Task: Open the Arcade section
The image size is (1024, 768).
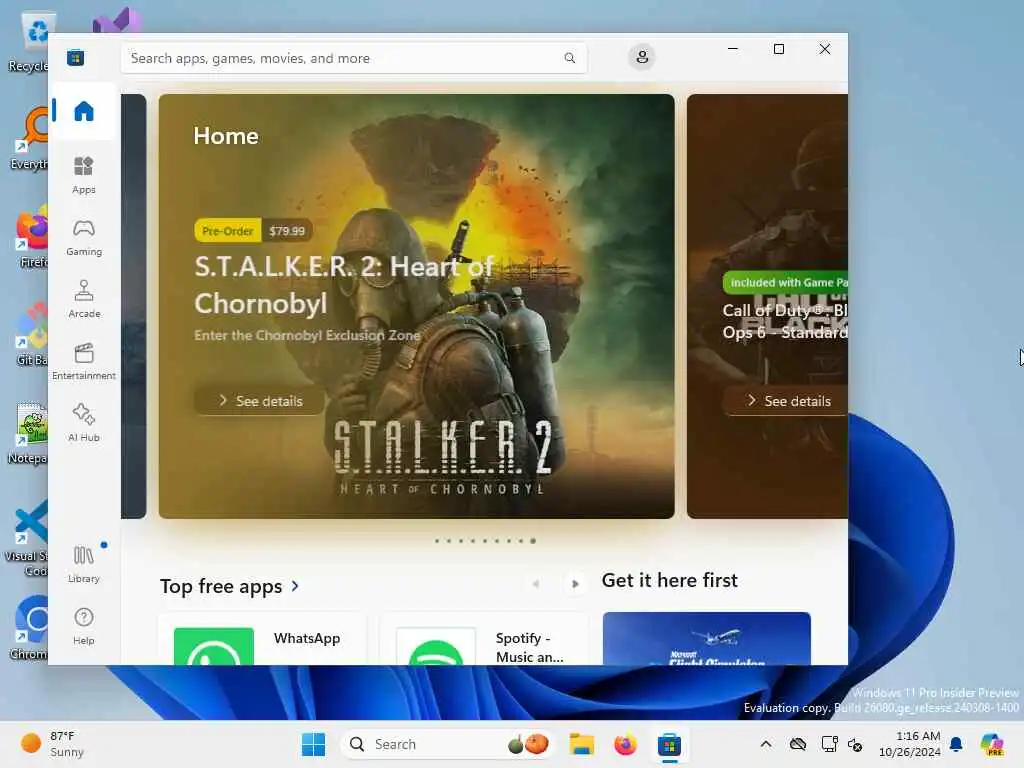Action: [x=84, y=300]
